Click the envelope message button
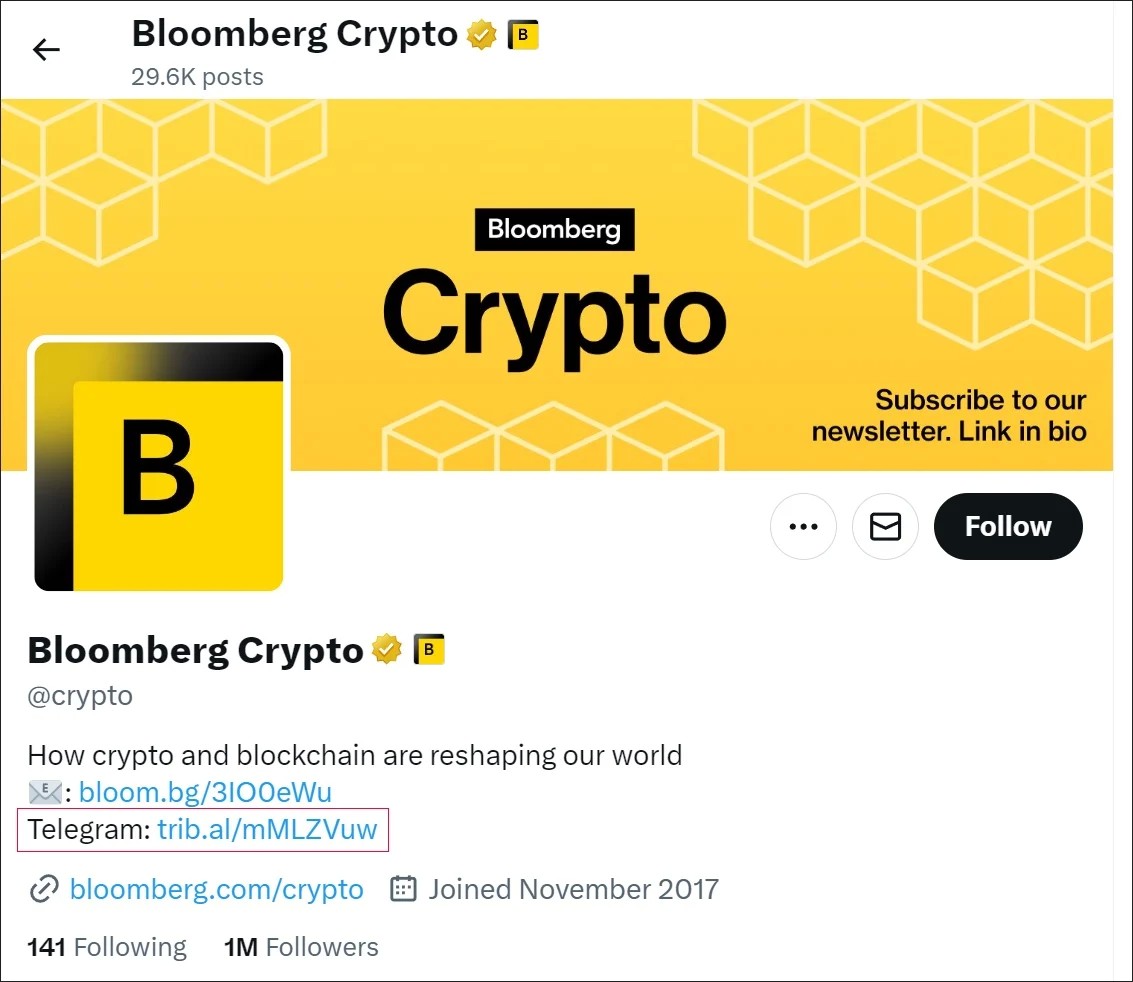This screenshot has height=982, width=1133. pos(885,526)
